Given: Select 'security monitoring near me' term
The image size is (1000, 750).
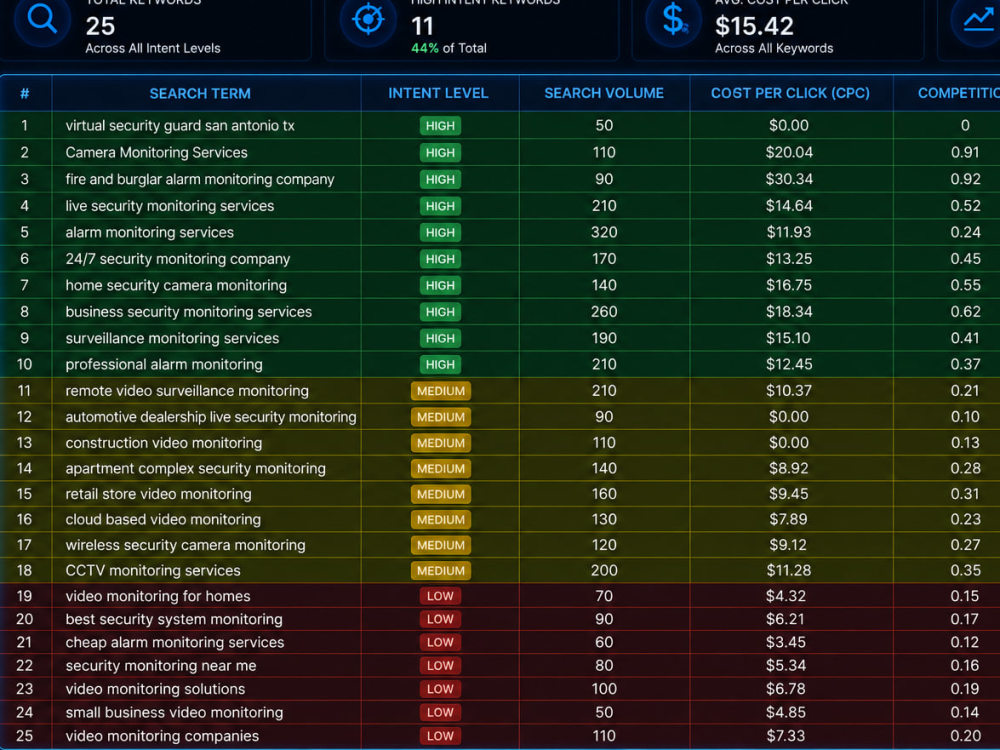Looking at the screenshot, I should (161, 666).
